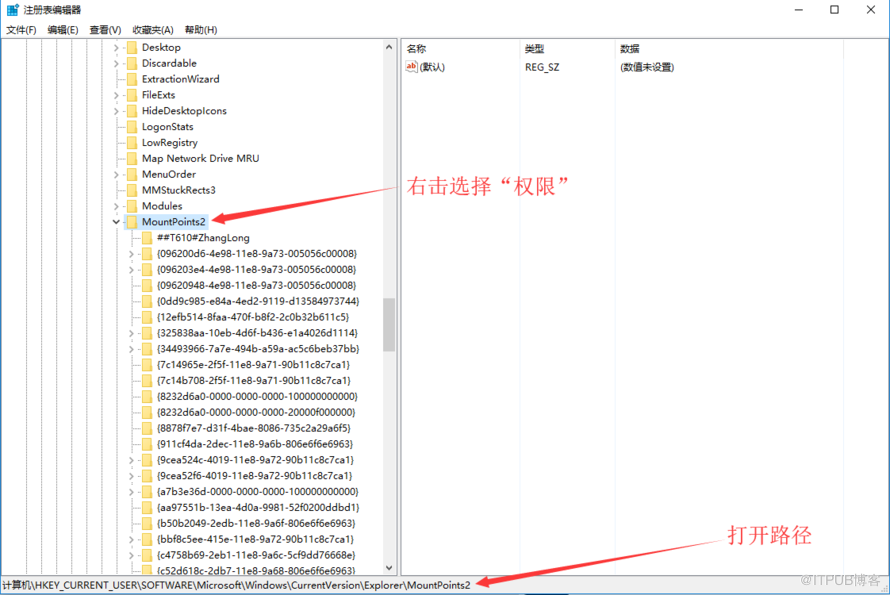Image resolution: width=890 pixels, height=595 pixels.
Task: Click folder icon of {0dd9c985-e84a-4ed2-9119-d13584973744}
Action: coord(147,301)
